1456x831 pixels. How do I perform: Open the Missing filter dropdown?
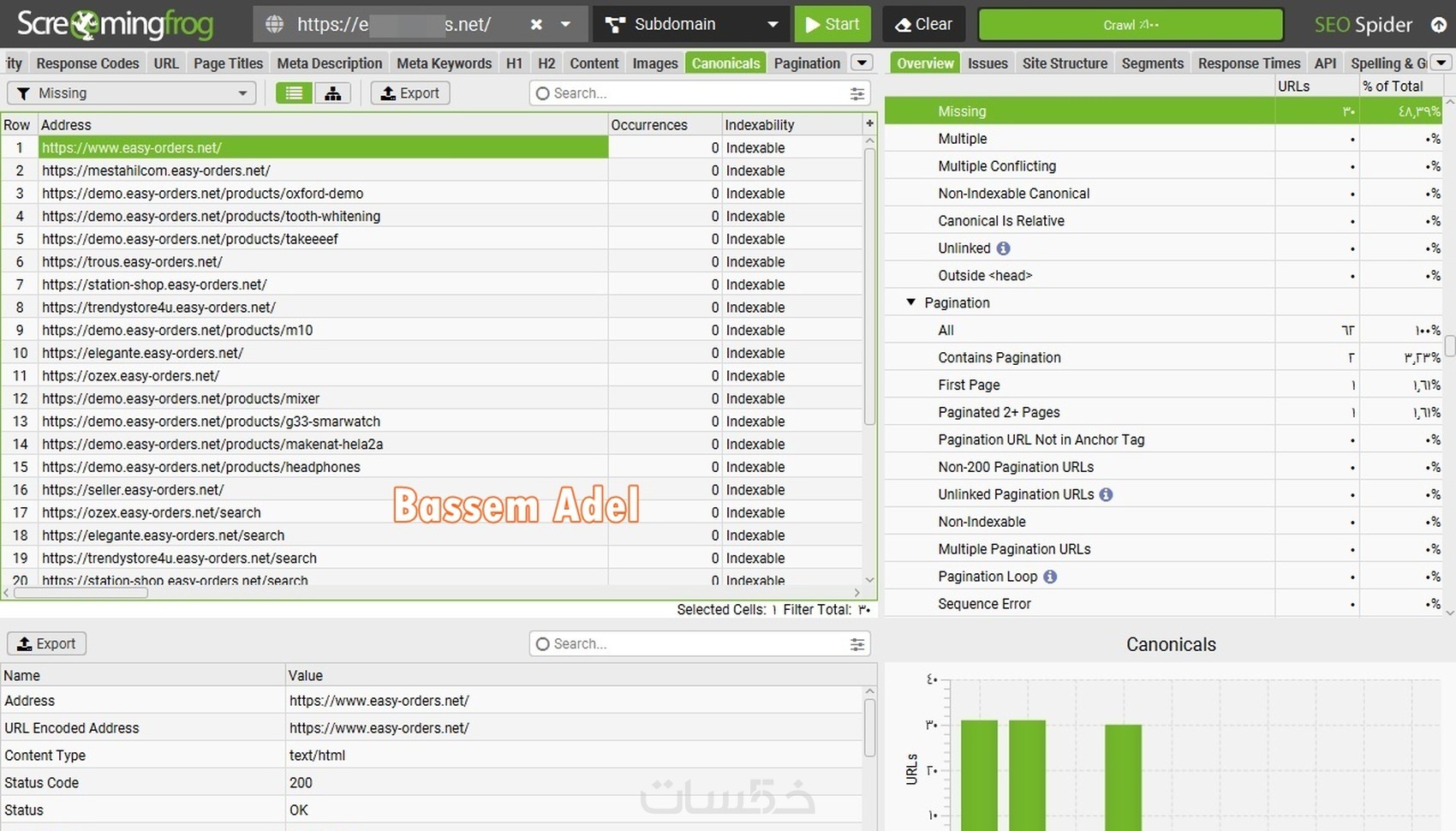point(131,93)
